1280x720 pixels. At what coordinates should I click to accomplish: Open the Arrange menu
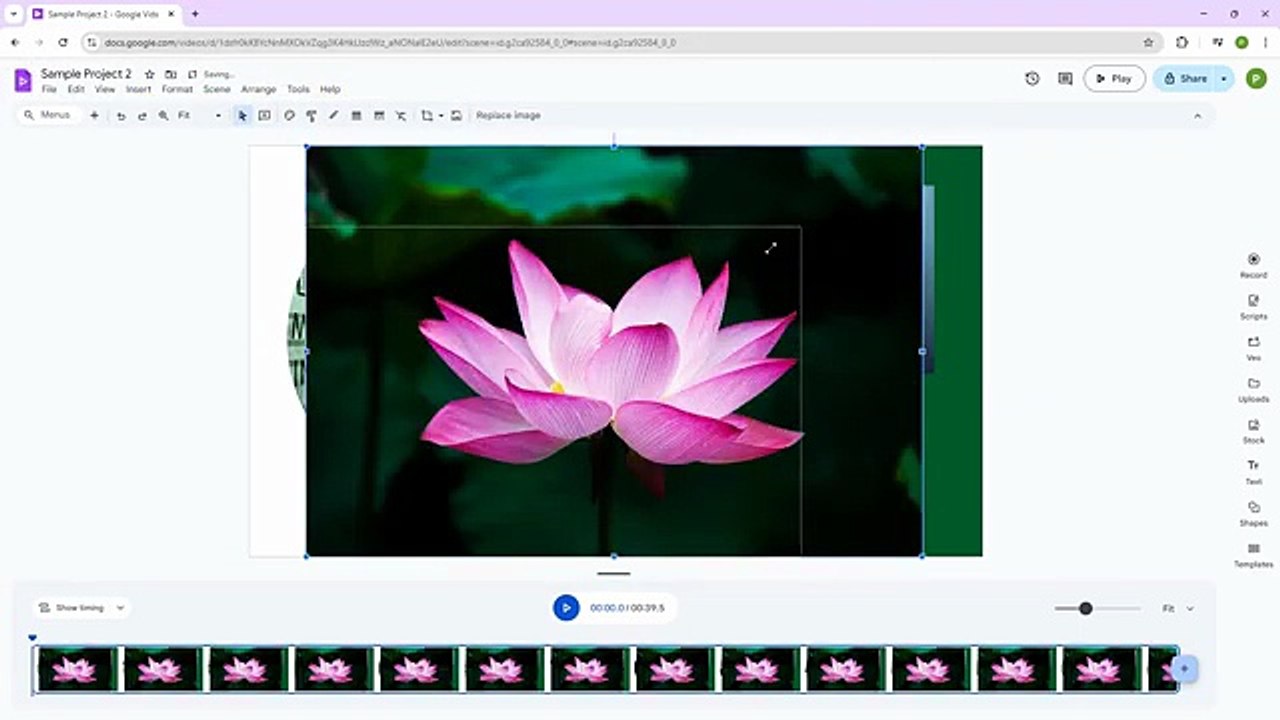[258, 89]
